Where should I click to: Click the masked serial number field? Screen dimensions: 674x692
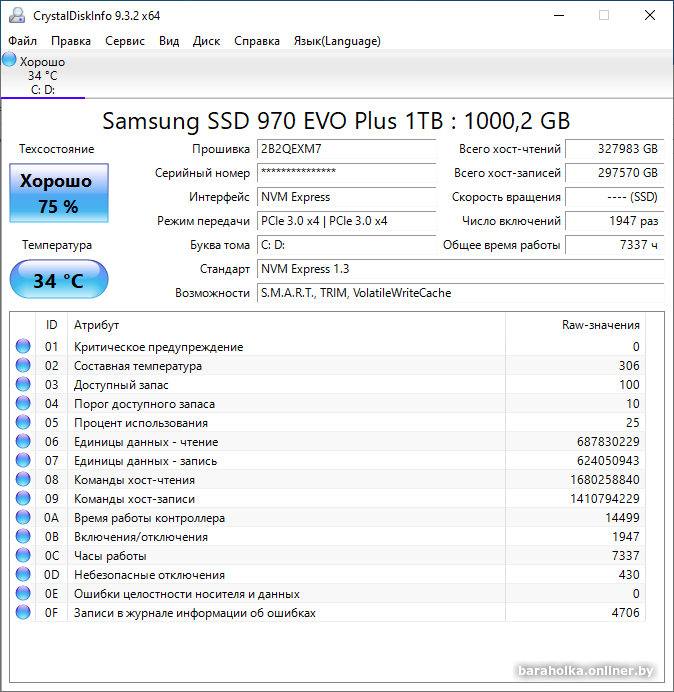tap(346, 173)
